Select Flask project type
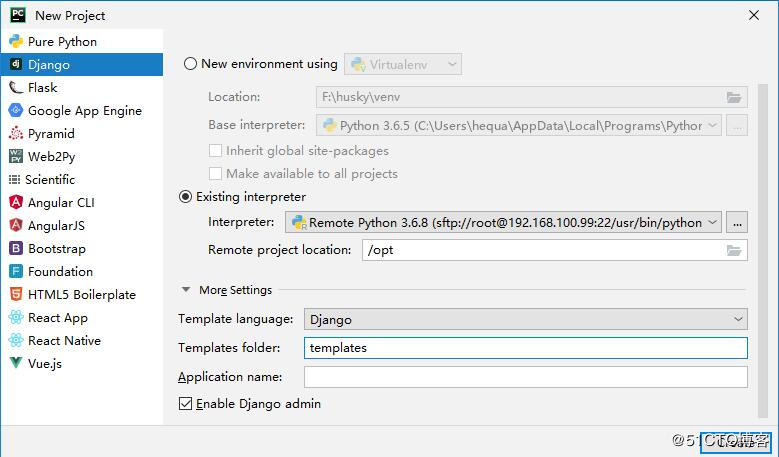The width and height of the screenshot is (779, 457). 82,87
